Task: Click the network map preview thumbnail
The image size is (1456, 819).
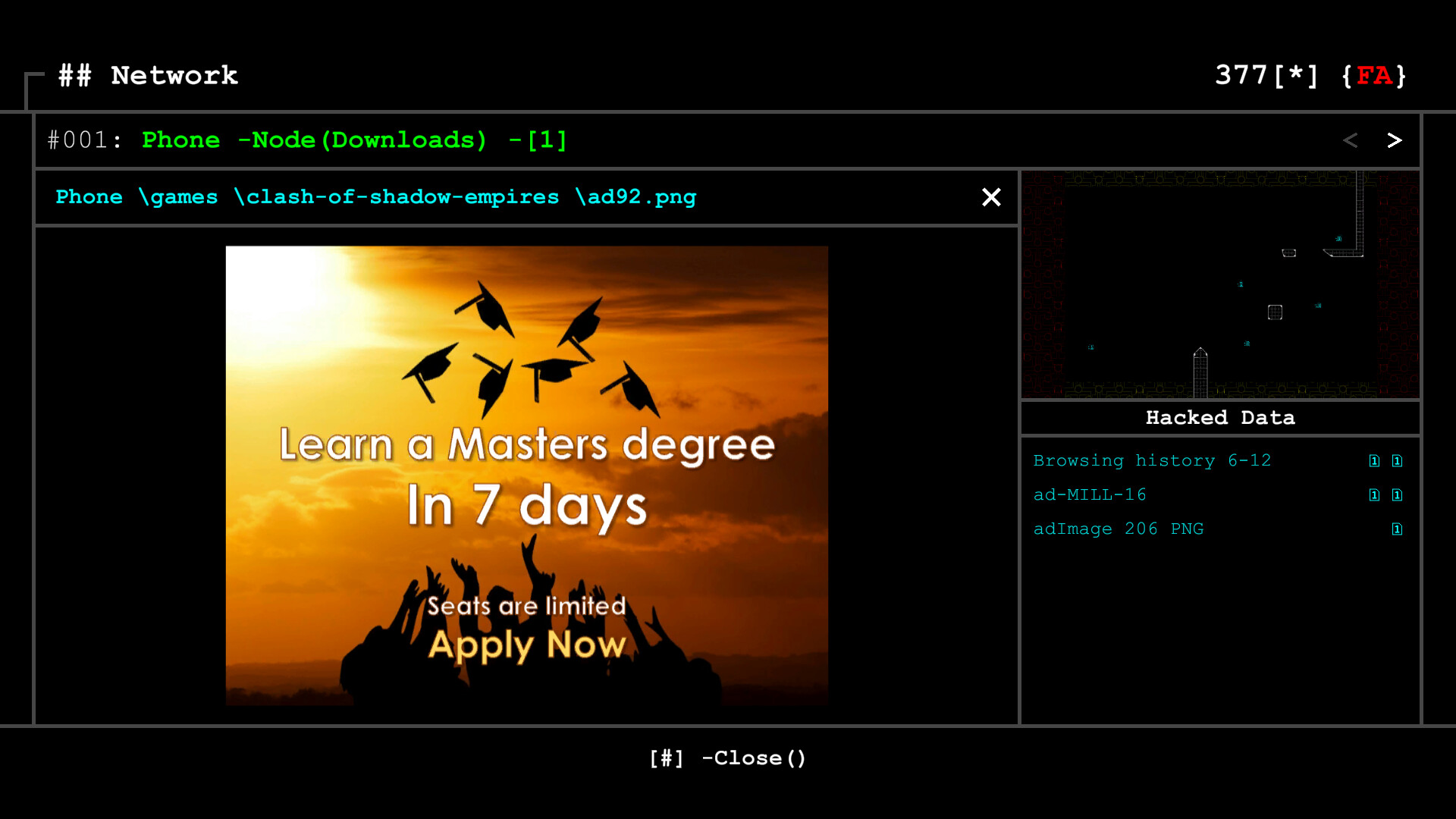Action: point(1219,284)
